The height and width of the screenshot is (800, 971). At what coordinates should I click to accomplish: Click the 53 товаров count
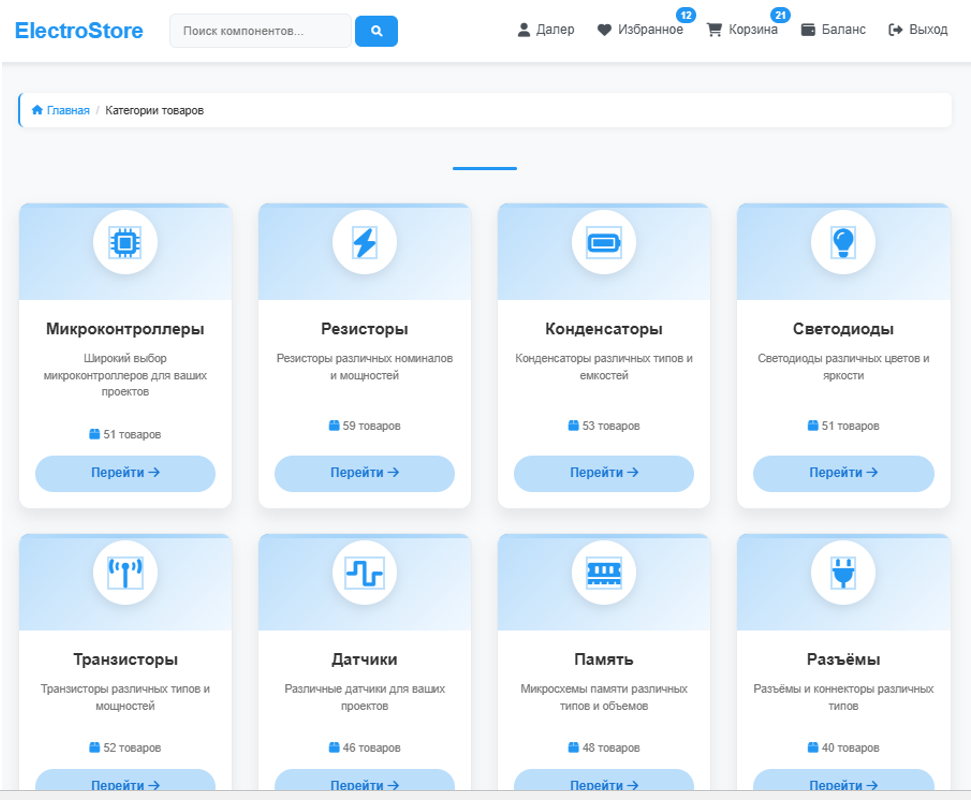pos(611,426)
